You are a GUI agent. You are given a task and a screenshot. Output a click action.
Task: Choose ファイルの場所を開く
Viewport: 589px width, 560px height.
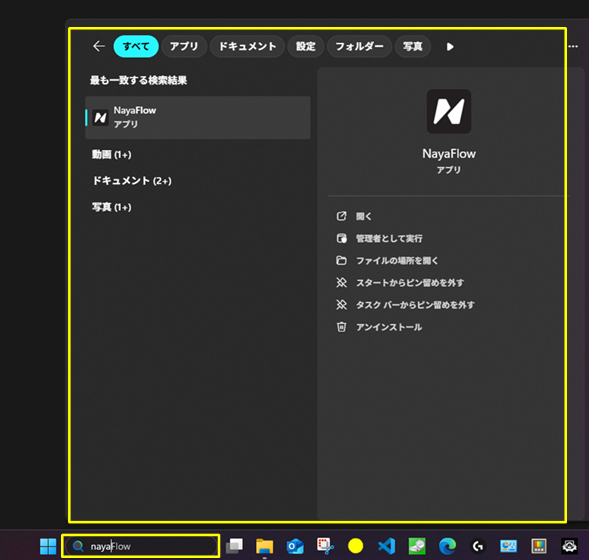click(x=397, y=261)
